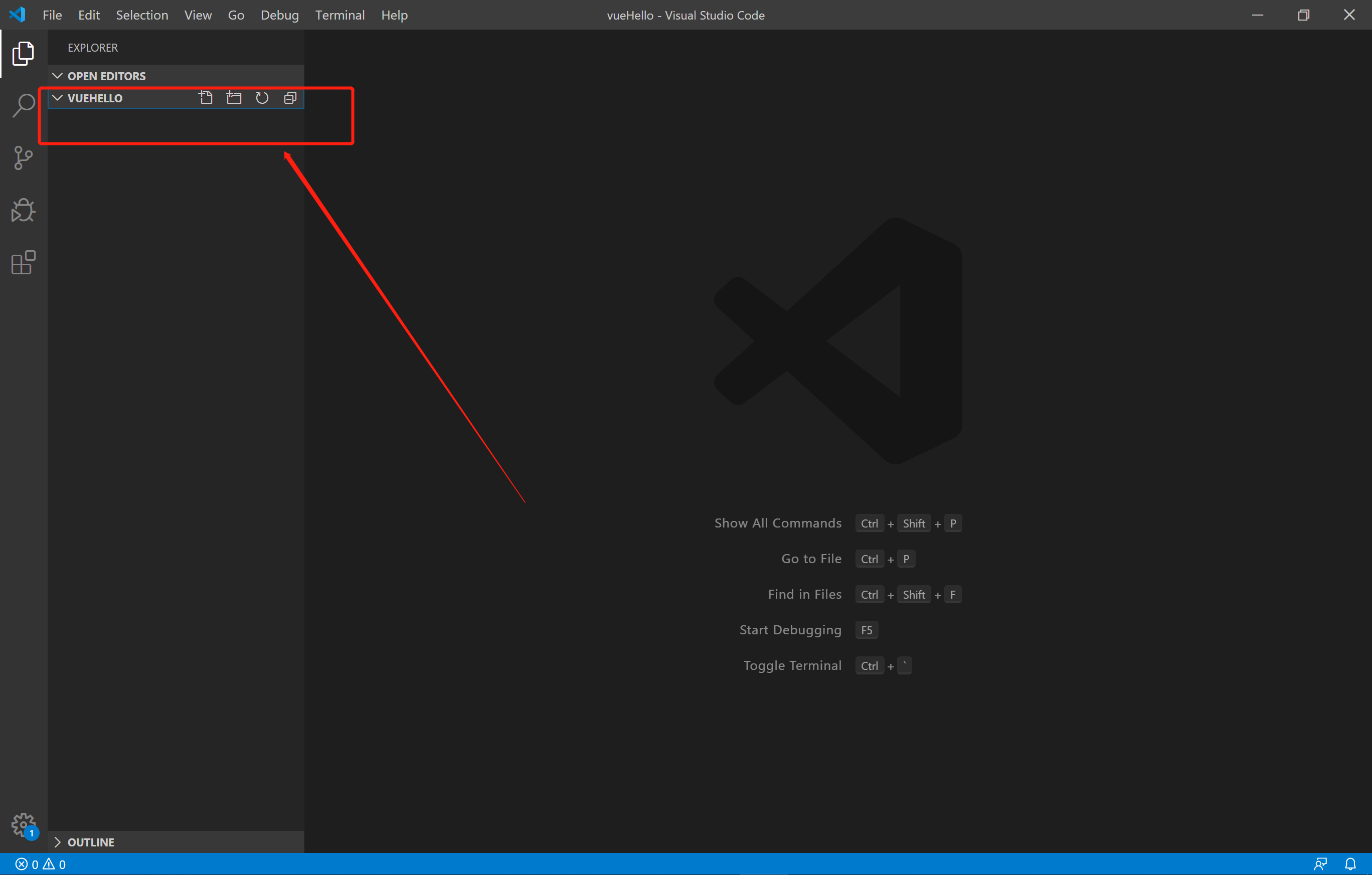Click the Find in Files hint text
The height and width of the screenshot is (875, 1372).
tap(804, 594)
